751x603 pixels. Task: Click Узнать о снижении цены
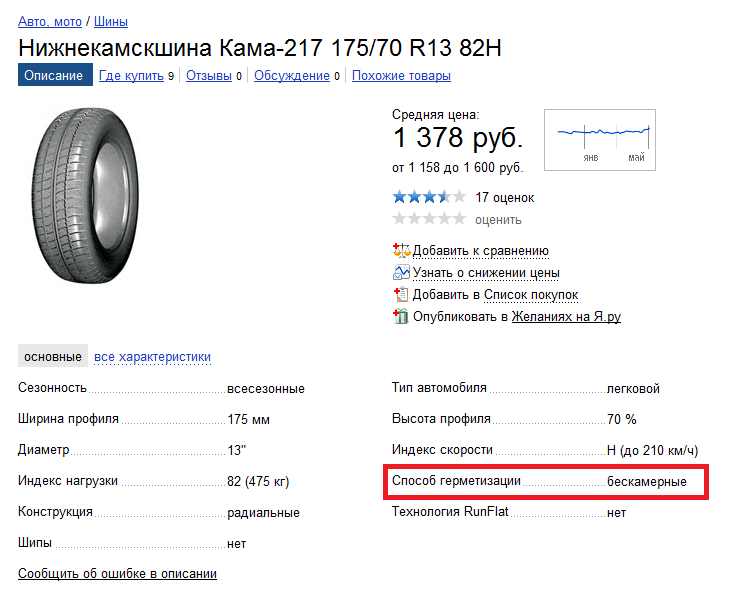click(485, 273)
